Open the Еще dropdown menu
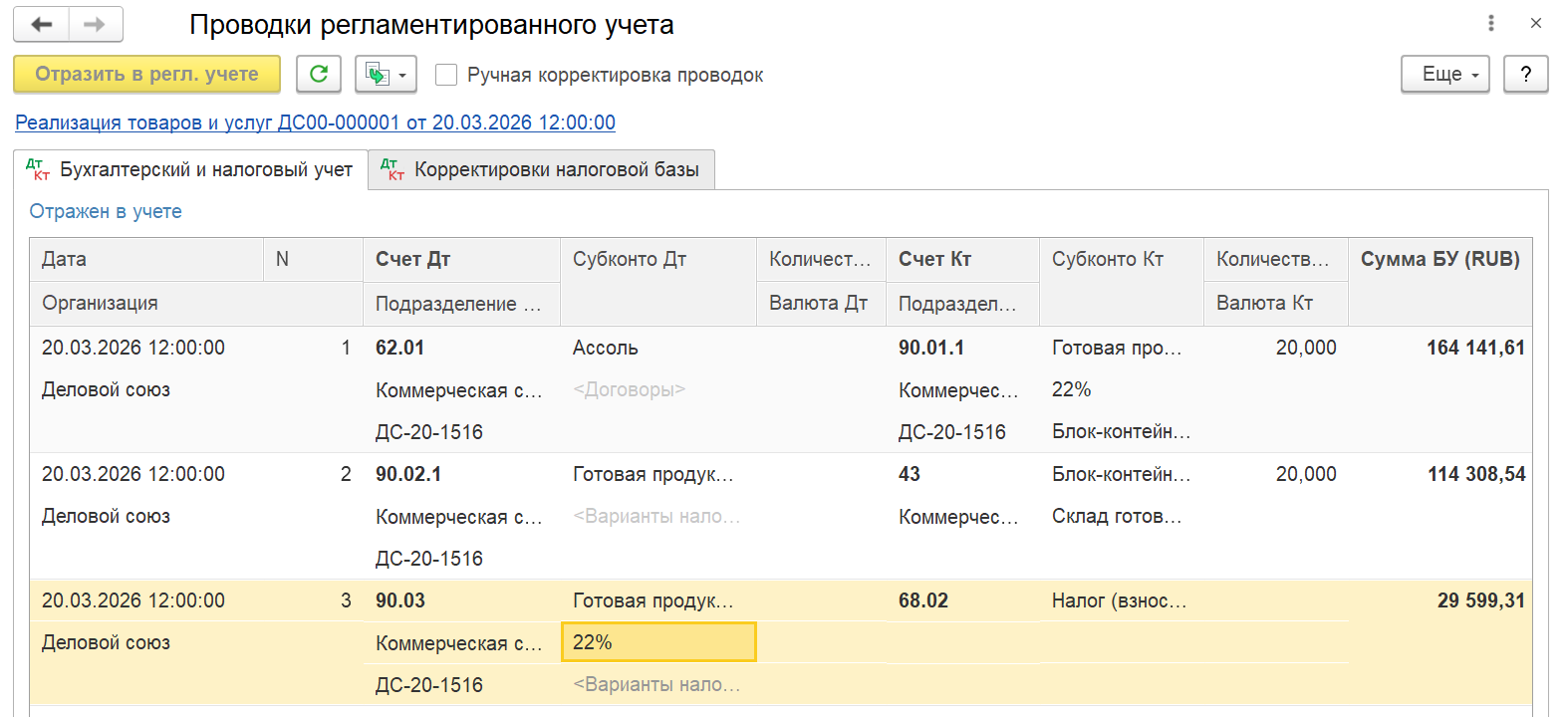The width and height of the screenshot is (1568, 717). (x=1444, y=74)
